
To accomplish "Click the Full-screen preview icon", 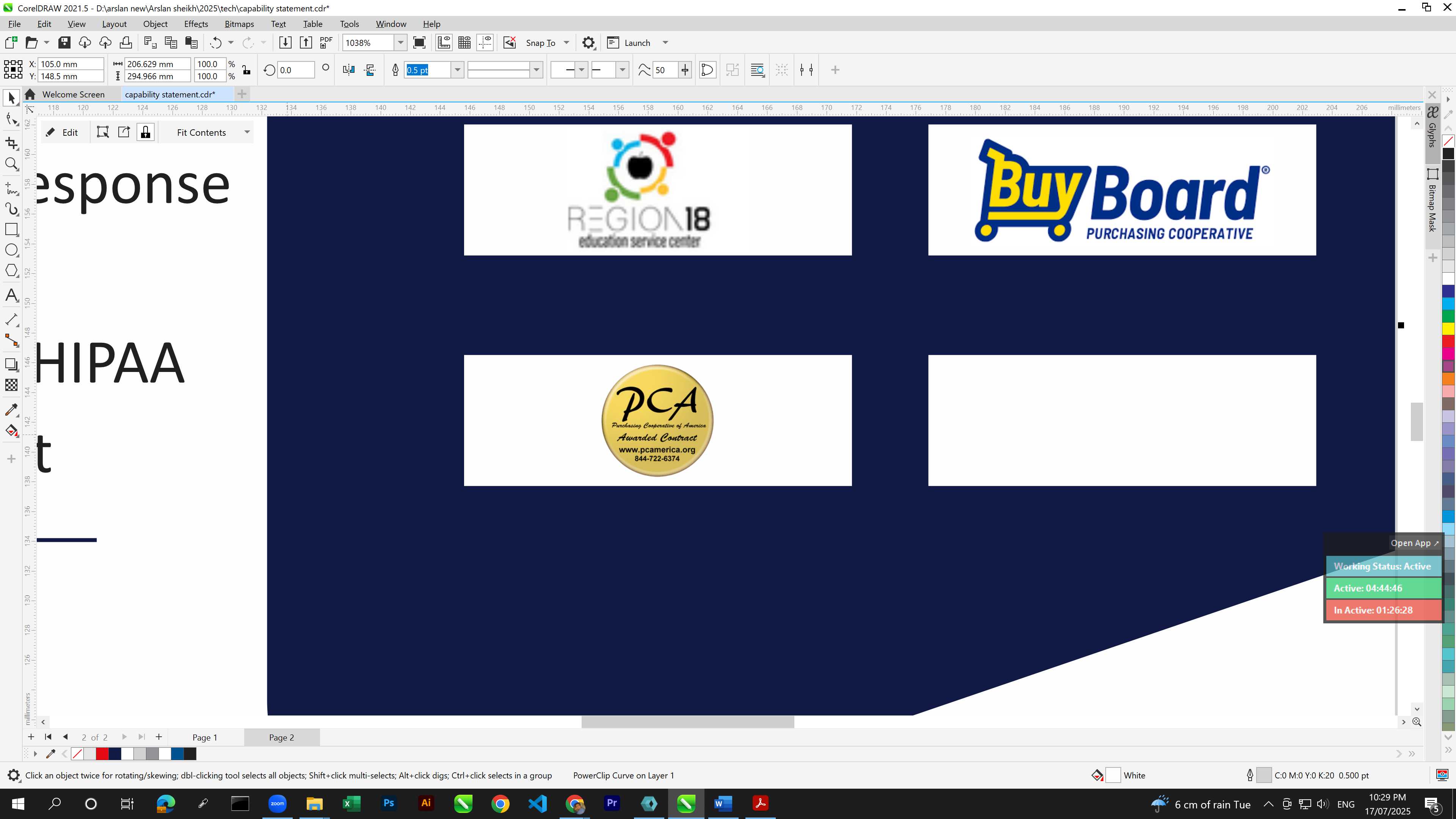I will tap(419, 42).
